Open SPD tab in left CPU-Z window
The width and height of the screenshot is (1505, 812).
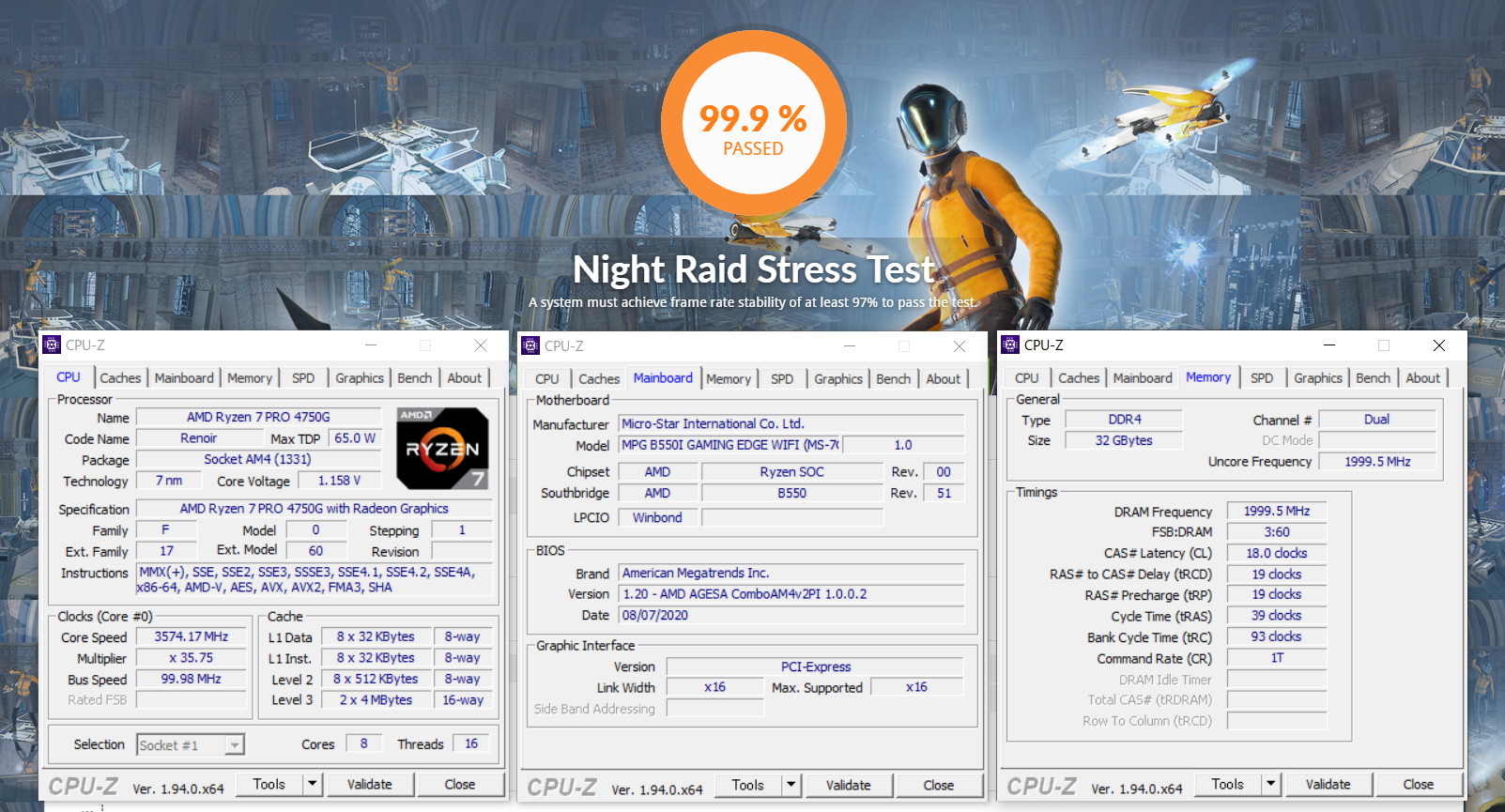[x=303, y=378]
